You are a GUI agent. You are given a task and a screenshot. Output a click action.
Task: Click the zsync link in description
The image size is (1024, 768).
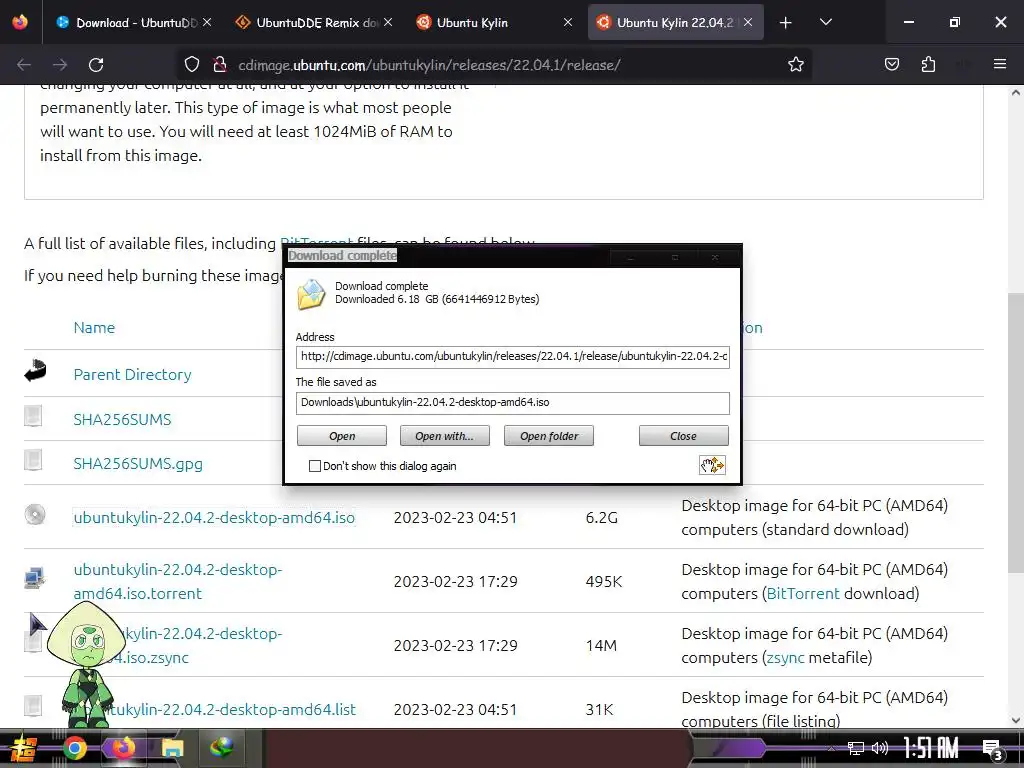(786, 658)
